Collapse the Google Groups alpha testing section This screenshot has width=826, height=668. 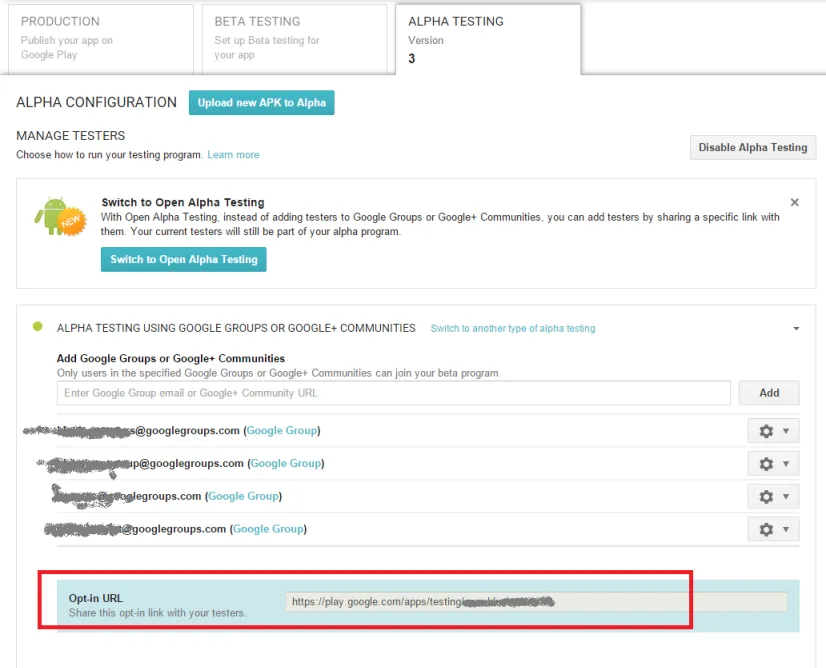point(796,328)
